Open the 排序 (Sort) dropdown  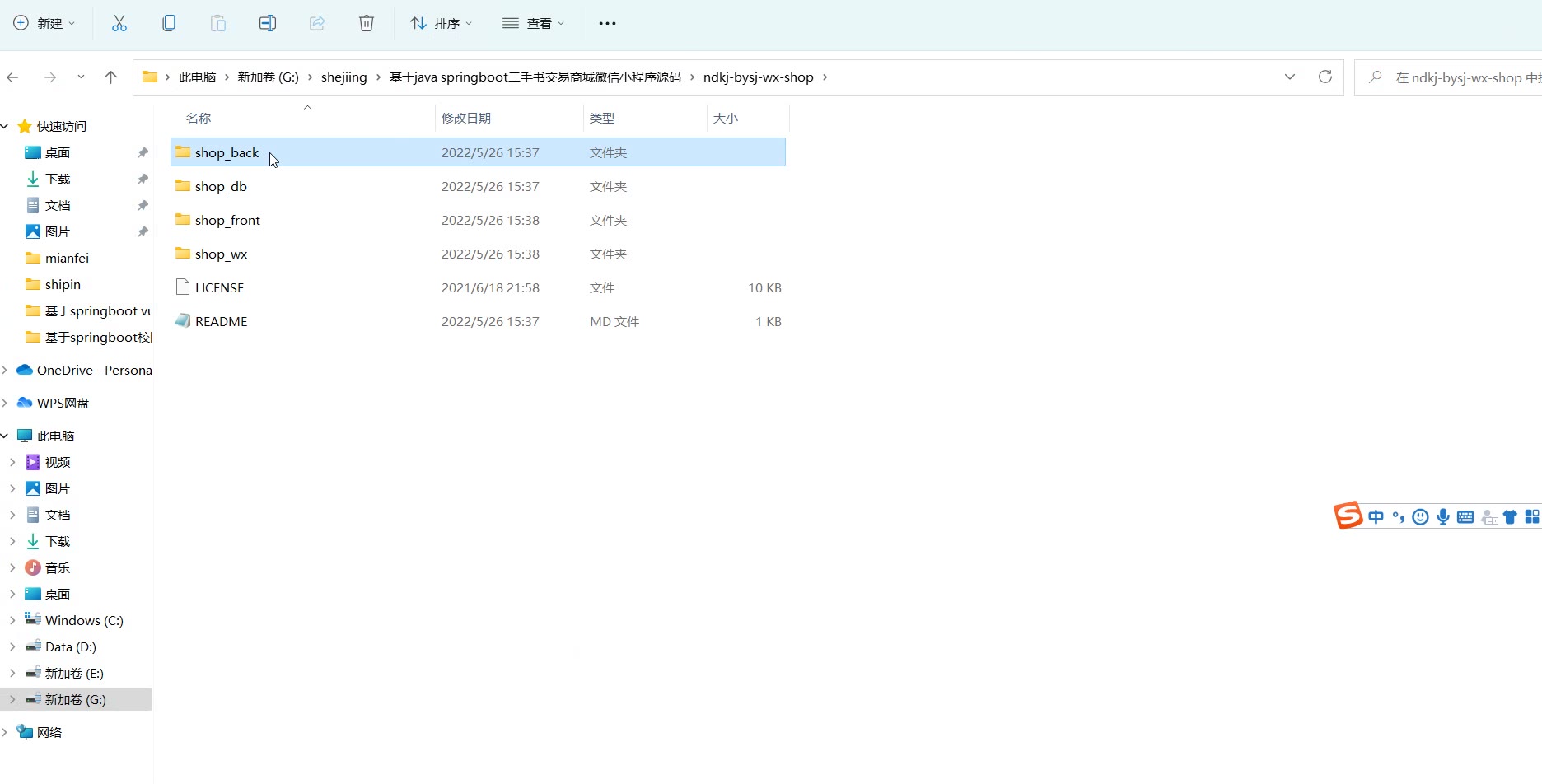click(x=442, y=23)
